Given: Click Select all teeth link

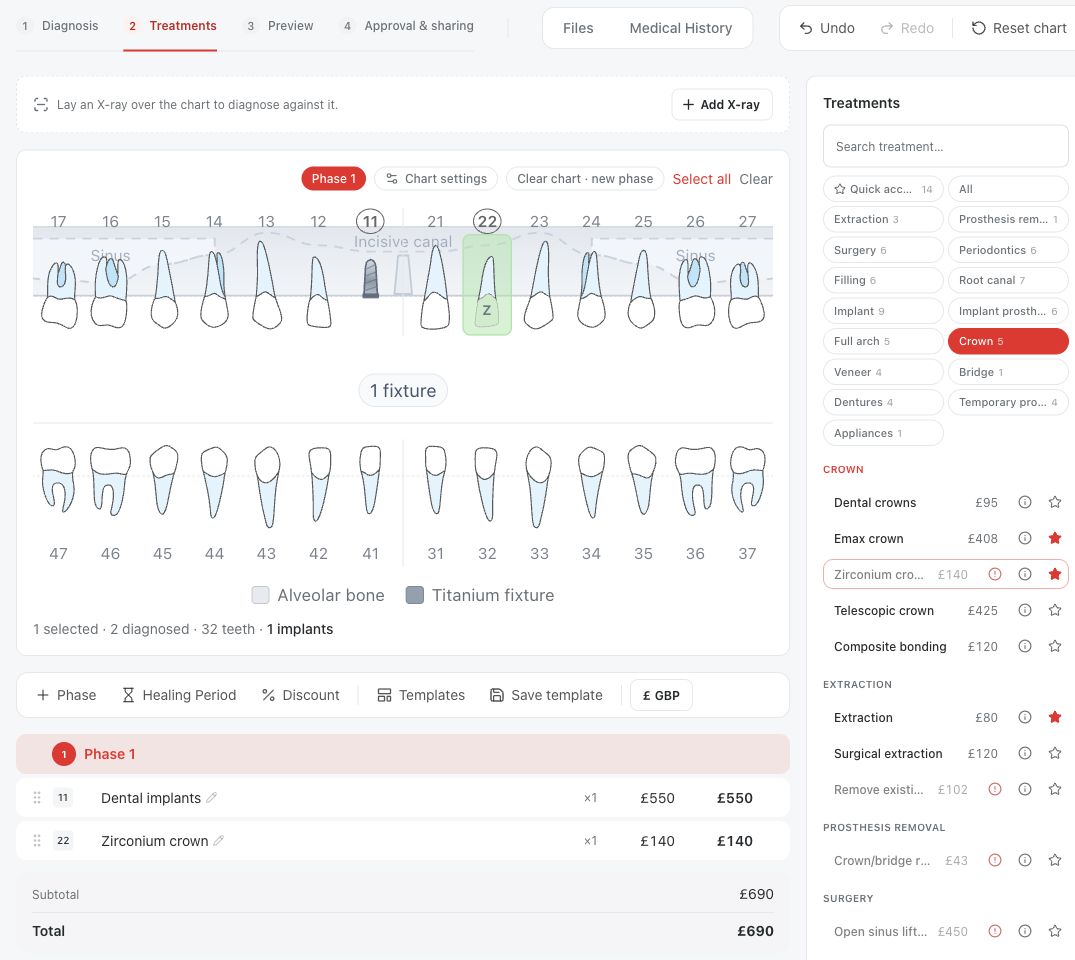Looking at the screenshot, I should click(x=701, y=178).
